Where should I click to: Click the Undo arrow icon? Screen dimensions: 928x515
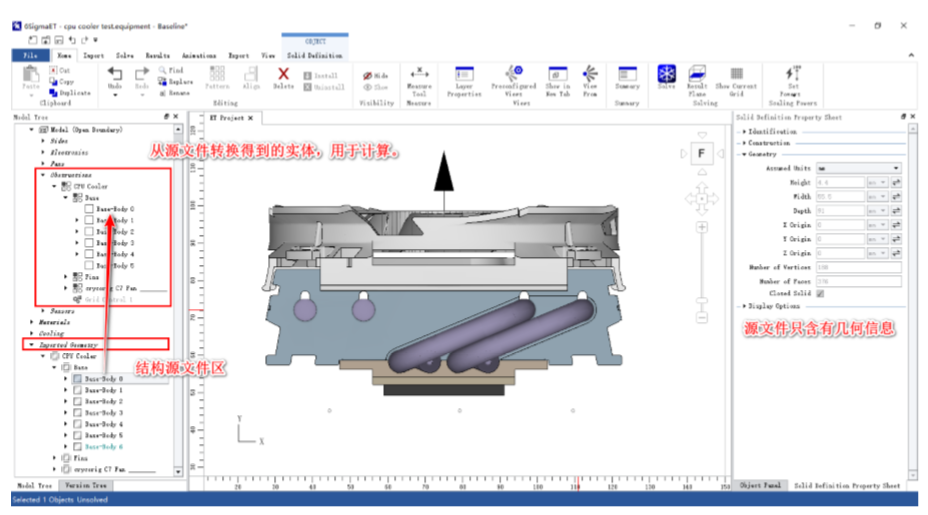tap(115, 75)
